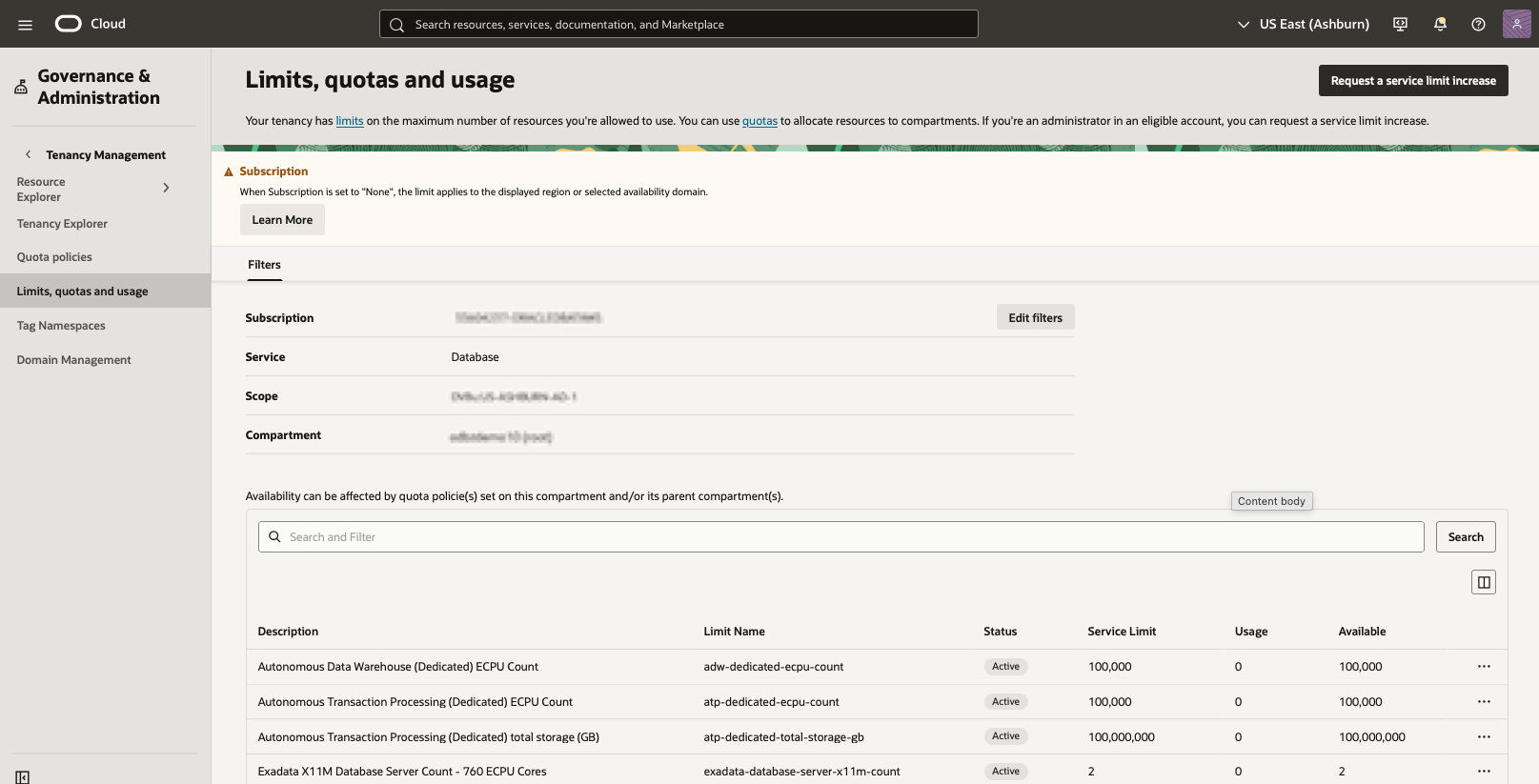The image size is (1539, 784).
Task: Open the notifications bell
Action: coord(1440,25)
